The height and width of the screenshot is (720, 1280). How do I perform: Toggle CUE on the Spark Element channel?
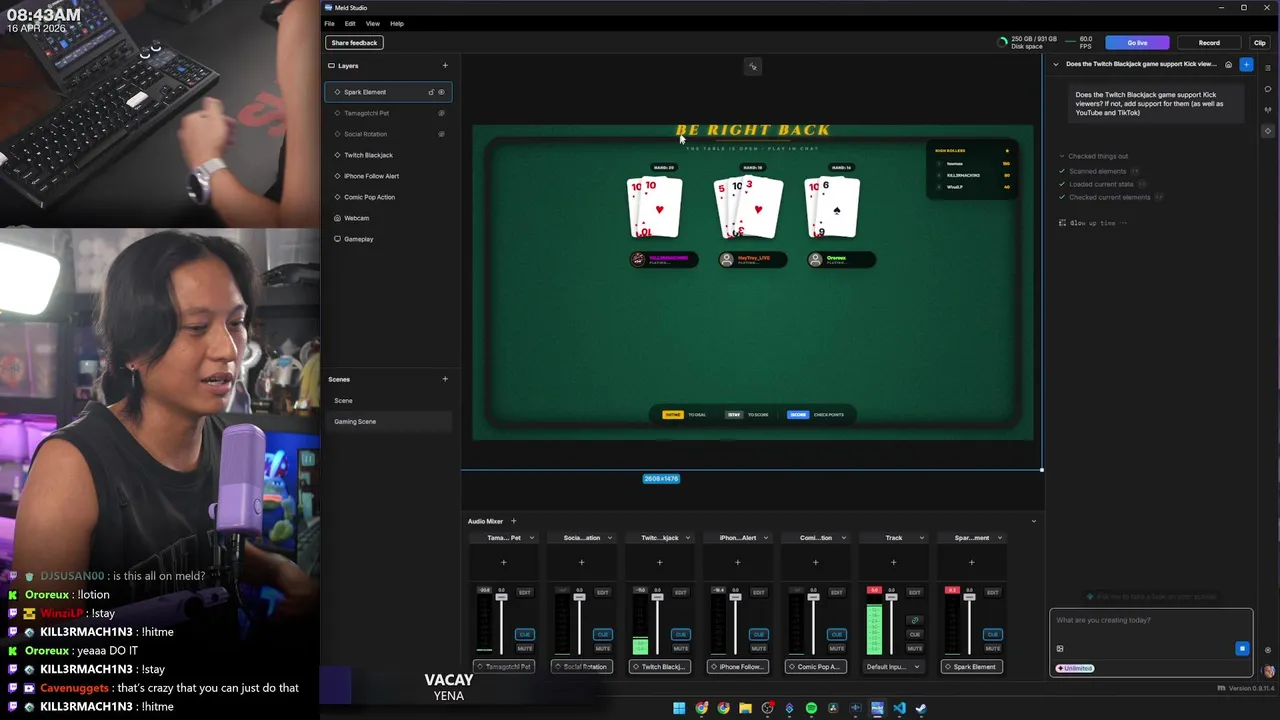(993, 634)
